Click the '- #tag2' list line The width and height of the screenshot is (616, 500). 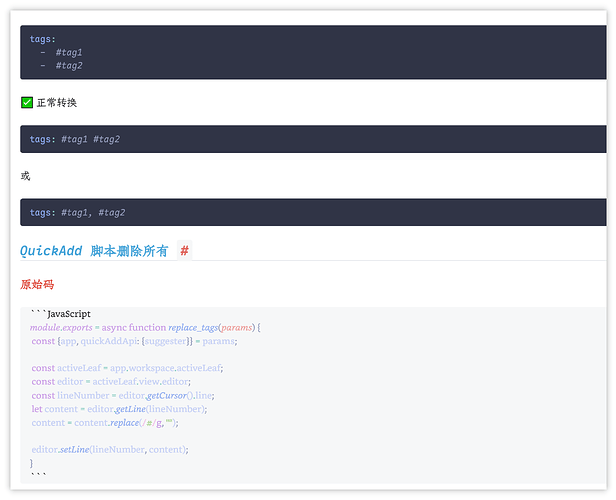(x=61, y=66)
